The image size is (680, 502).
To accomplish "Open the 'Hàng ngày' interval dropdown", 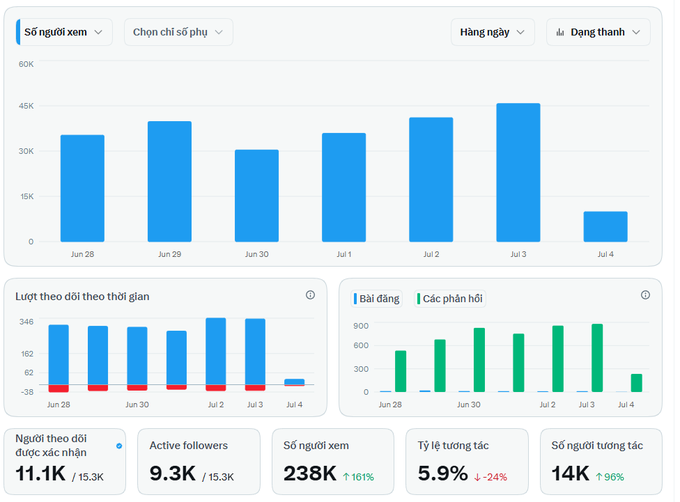I will [492, 32].
